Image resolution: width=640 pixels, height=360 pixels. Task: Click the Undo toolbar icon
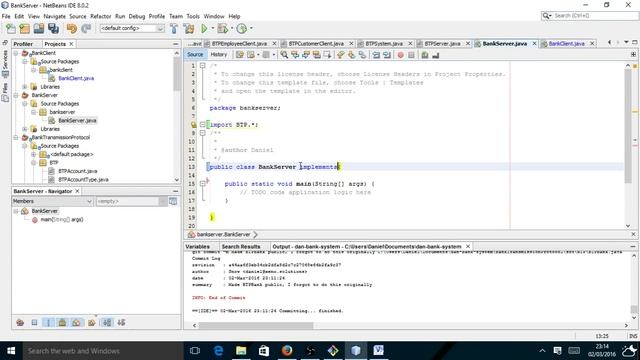click(72, 28)
